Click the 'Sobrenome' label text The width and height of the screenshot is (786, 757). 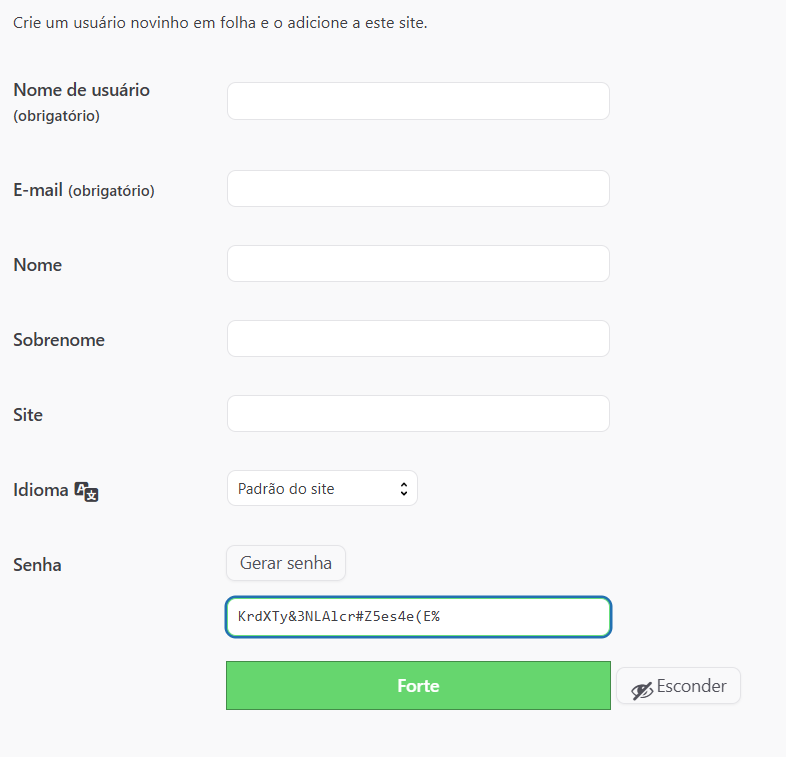pyautogui.click(x=59, y=340)
